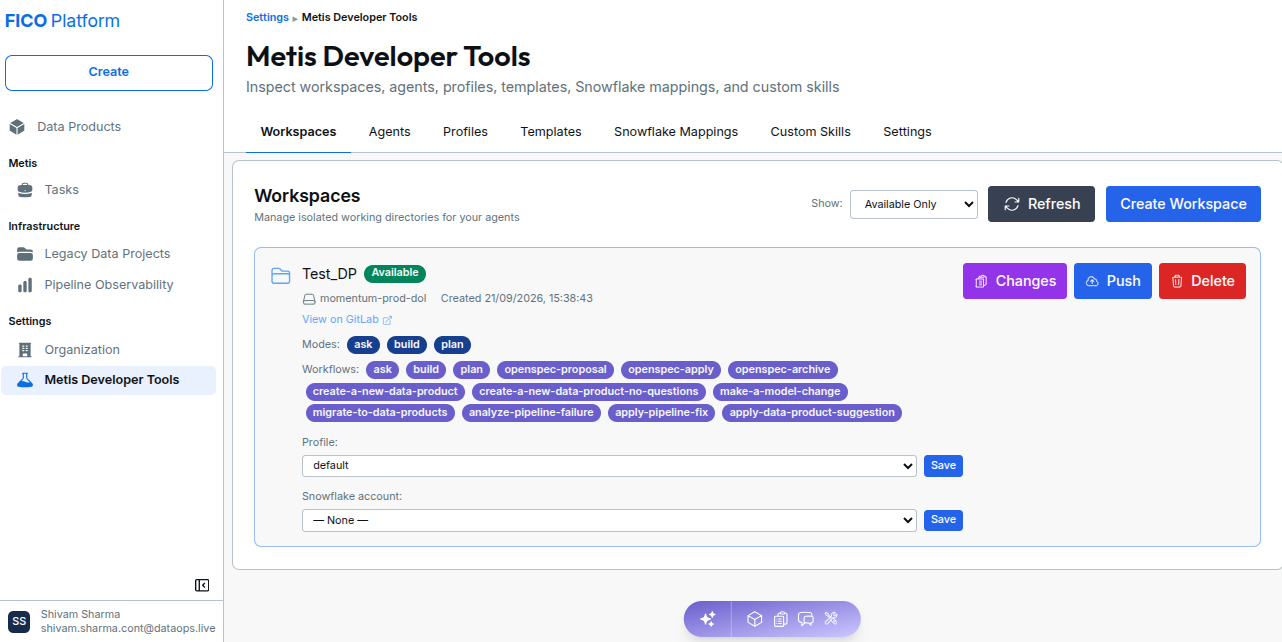This screenshot has height=642, width=1282.
Task: Click the Test_DP workspace name
Action: pyautogui.click(x=329, y=274)
